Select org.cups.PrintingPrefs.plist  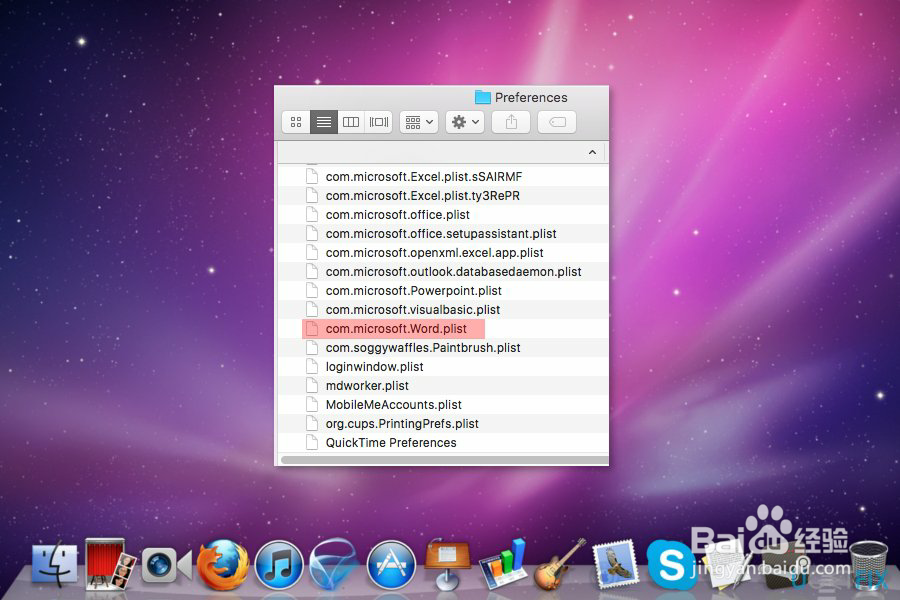pyautogui.click(x=443, y=423)
